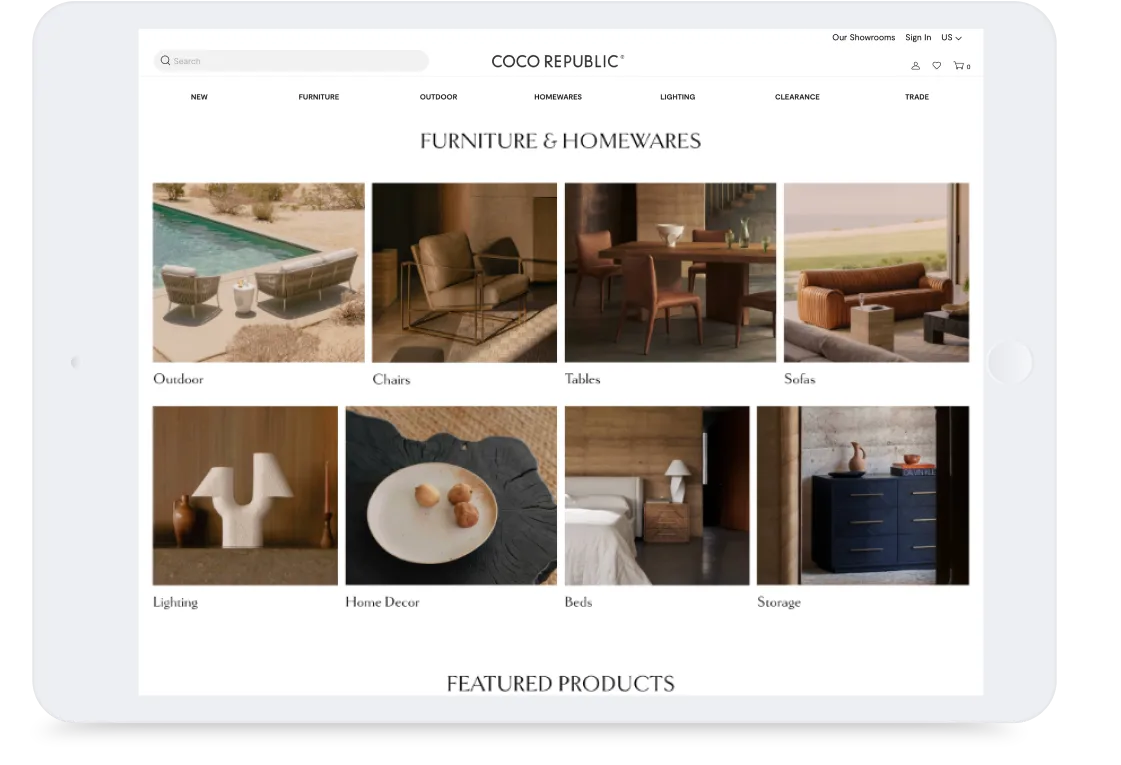Open the Chairs category thumbnail
1121x765 pixels.
click(x=463, y=271)
